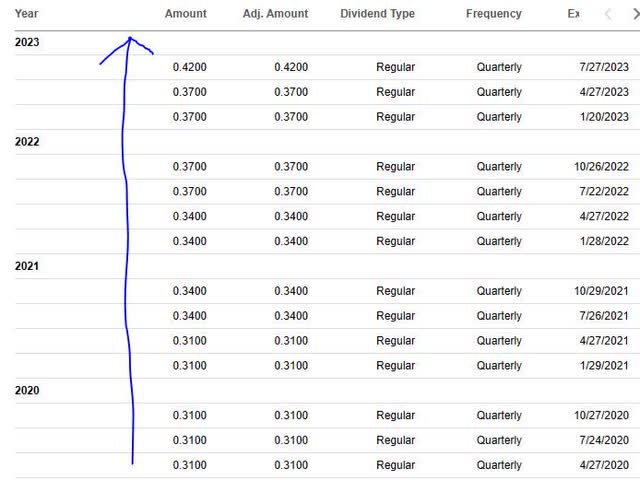The width and height of the screenshot is (640, 480).
Task: Click the left scroll arrow in table header
Action: [x=608, y=14]
